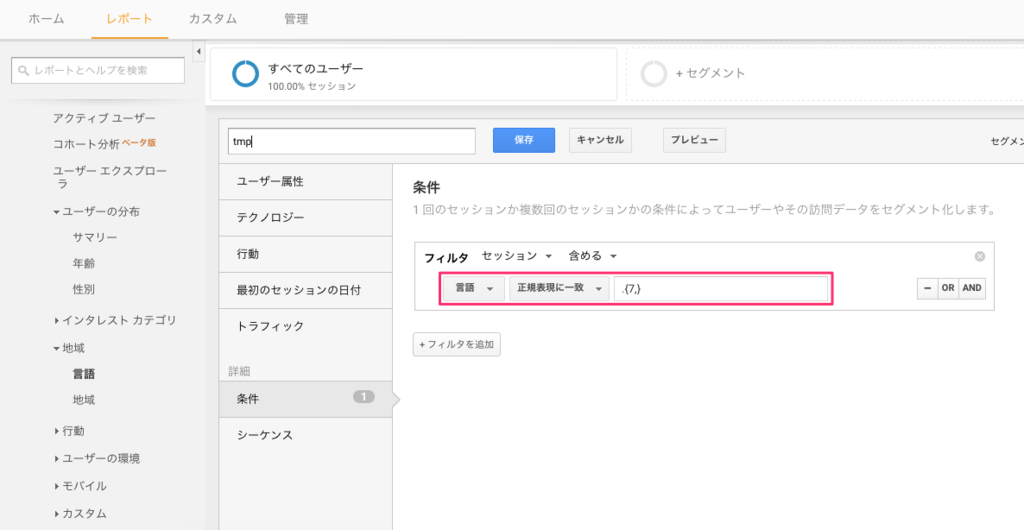Open the 含める include dropdown
1024x530 pixels.
click(592, 256)
